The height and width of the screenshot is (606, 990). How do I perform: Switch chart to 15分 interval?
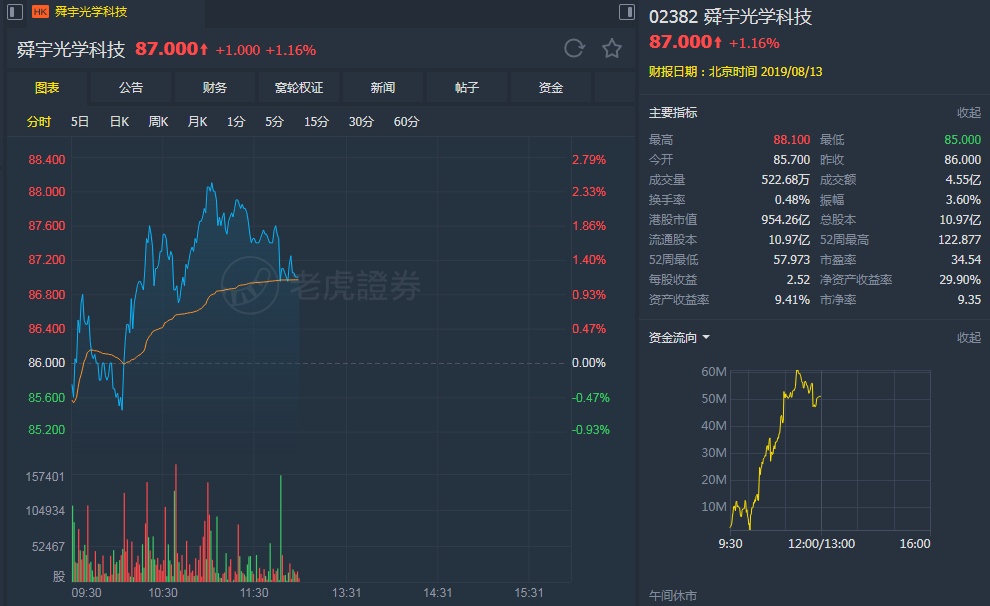pos(316,122)
